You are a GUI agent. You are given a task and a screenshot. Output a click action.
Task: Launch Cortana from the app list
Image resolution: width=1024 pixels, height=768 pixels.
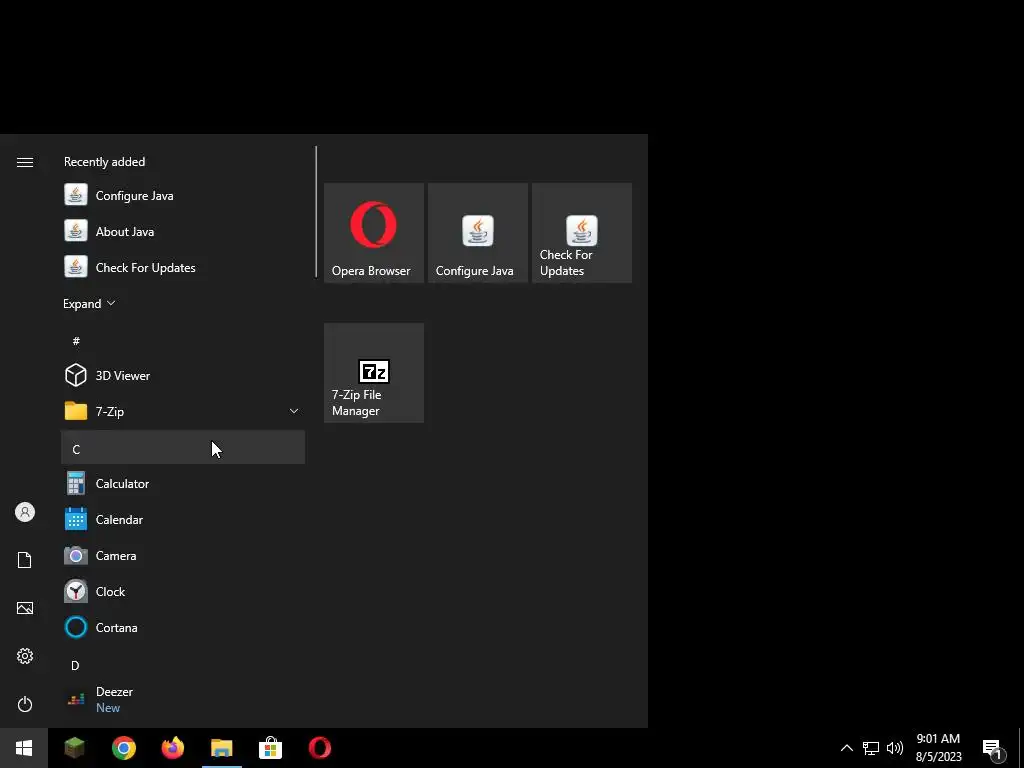(183, 627)
